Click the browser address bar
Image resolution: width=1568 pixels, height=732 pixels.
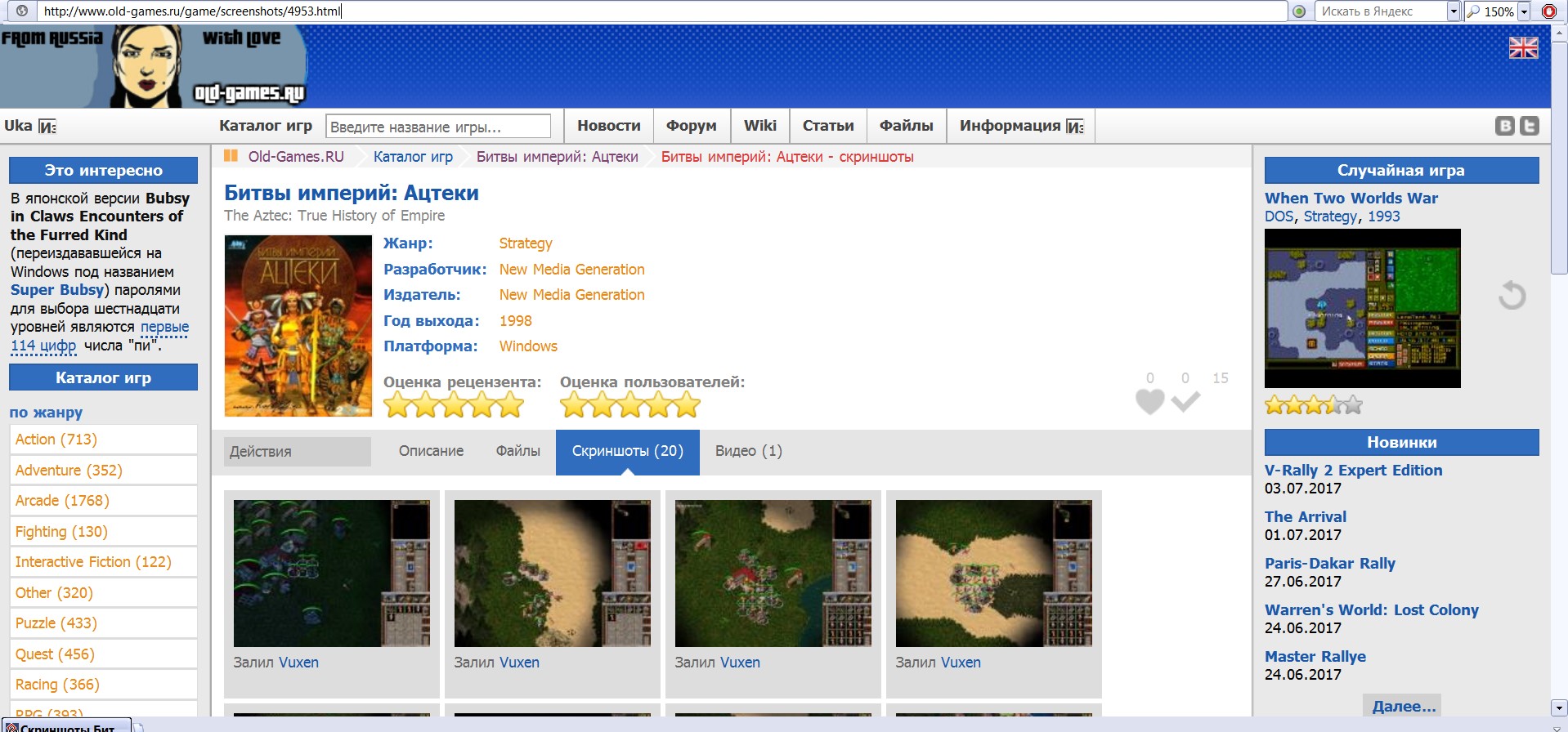pyautogui.click(x=661, y=11)
